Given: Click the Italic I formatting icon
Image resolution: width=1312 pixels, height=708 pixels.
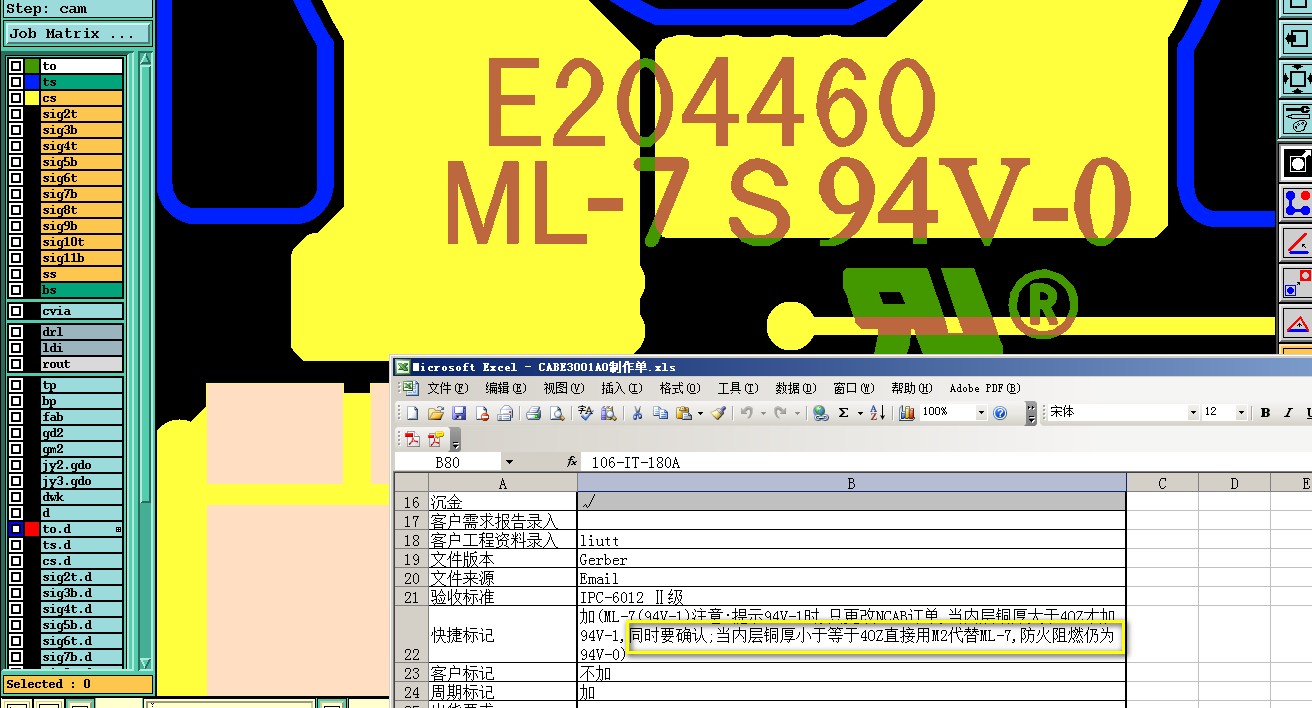Looking at the screenshot, I should tap(1288, 413).
